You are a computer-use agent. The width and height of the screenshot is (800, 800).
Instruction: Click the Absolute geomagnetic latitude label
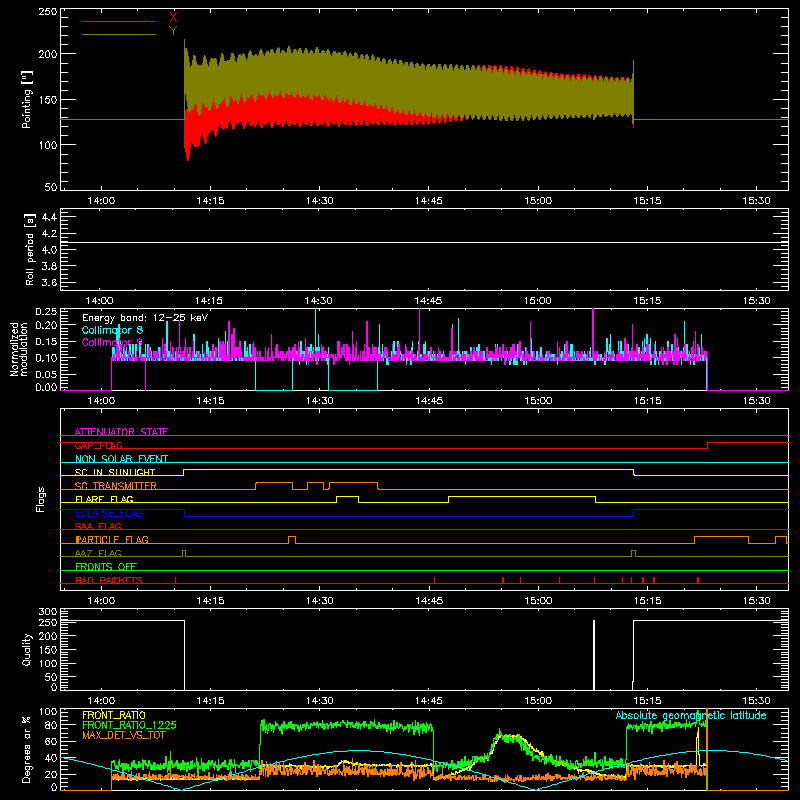click(x=691, y=715)
